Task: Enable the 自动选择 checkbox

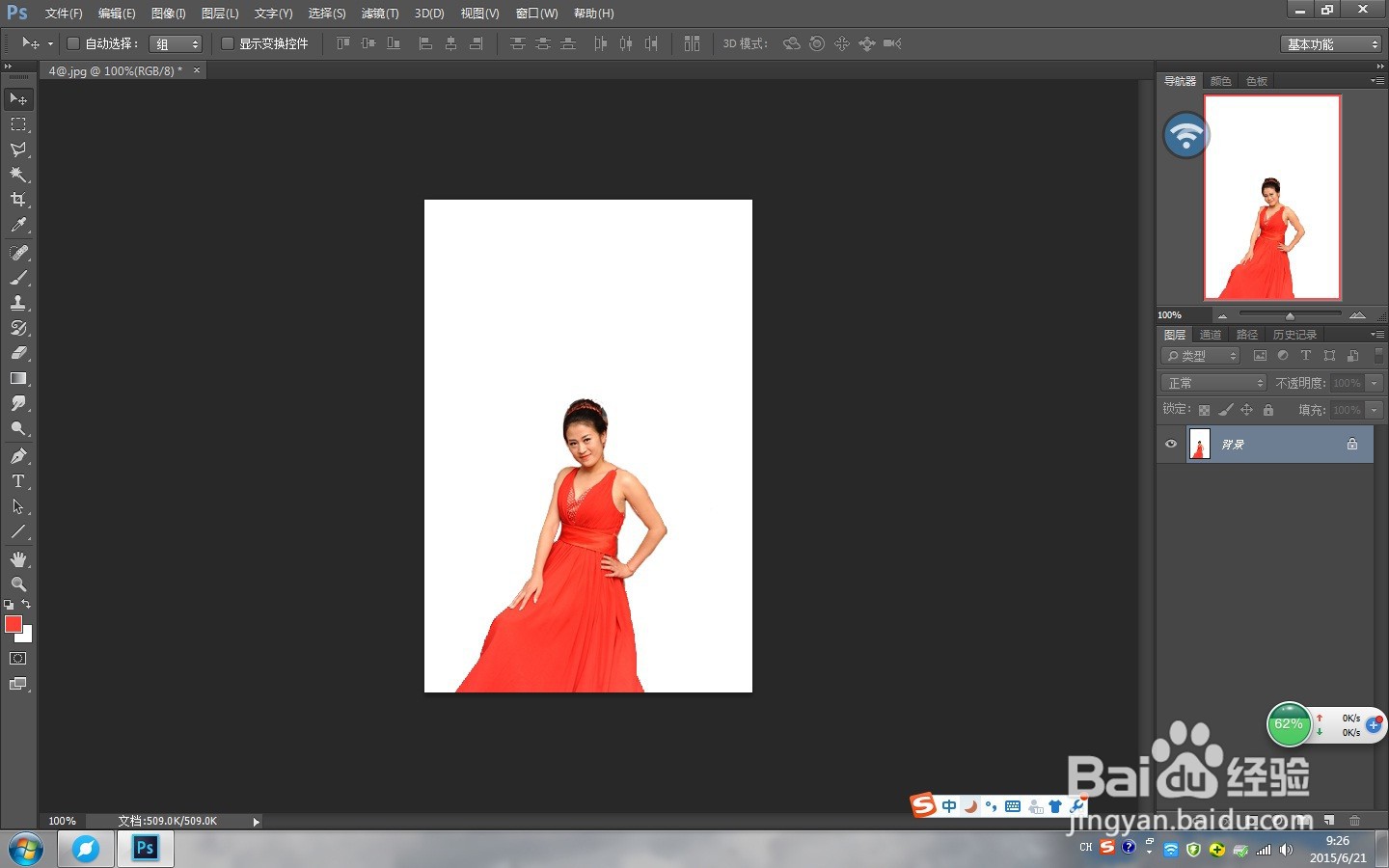Action: coord(73,43)
